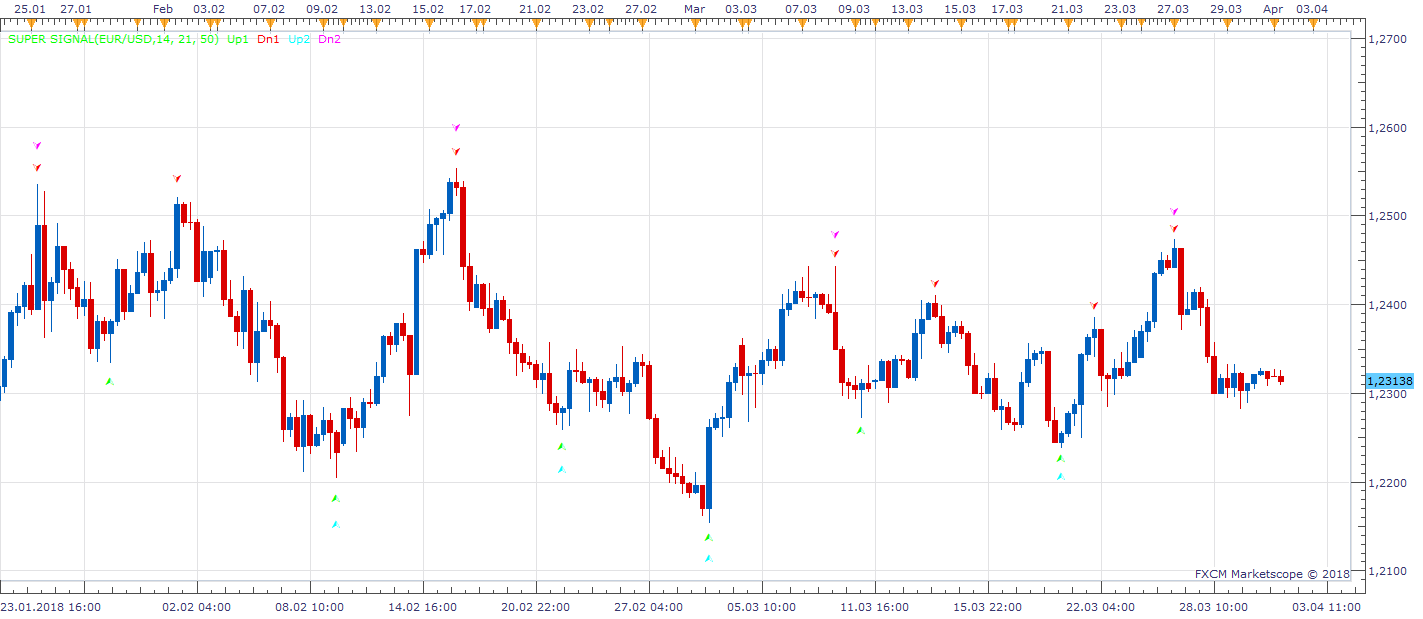Click the red Dn1 legend label
The image size is (1423, 619).
pos(268,40)
